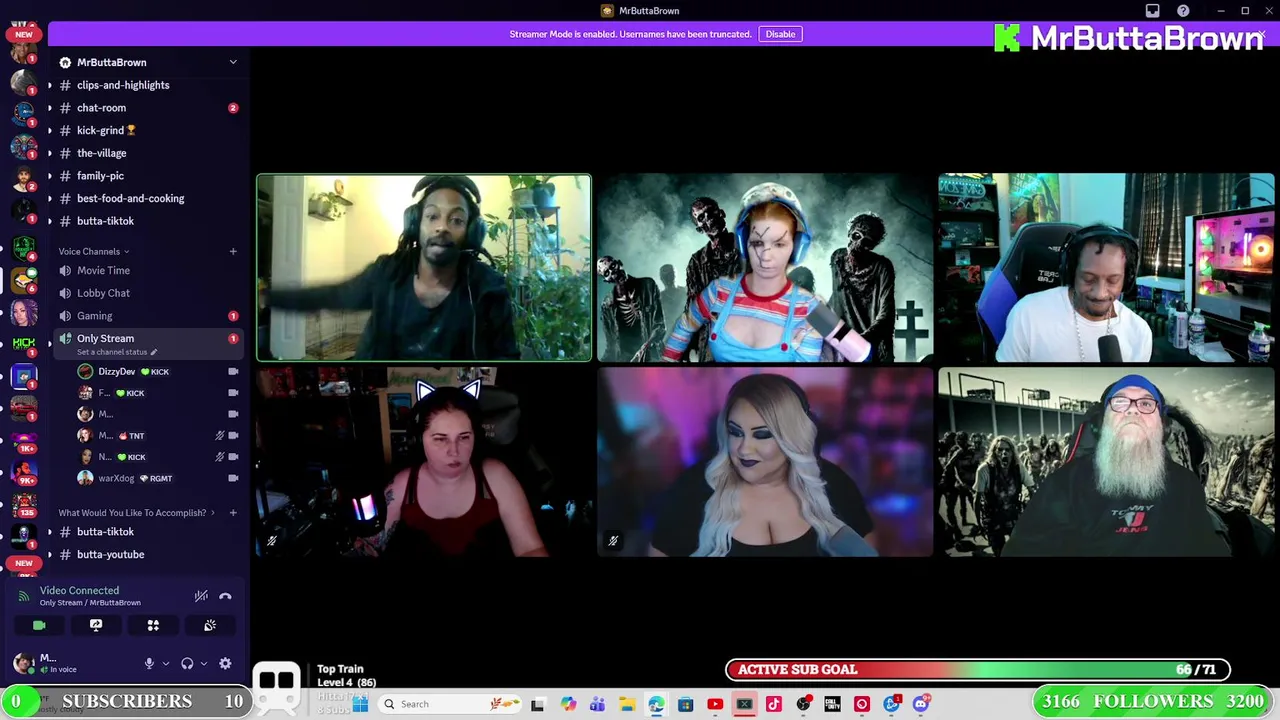Click the camera icon next to DizzyDev

point(233,372)
